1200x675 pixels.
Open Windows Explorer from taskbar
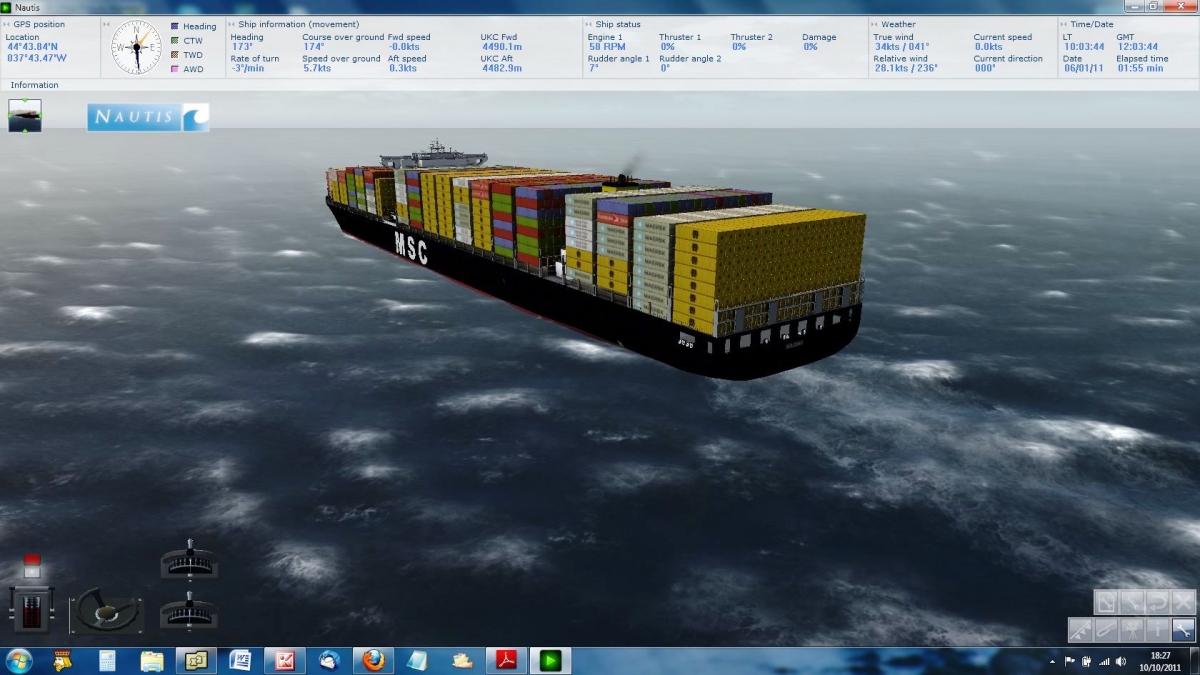[152, 660]
